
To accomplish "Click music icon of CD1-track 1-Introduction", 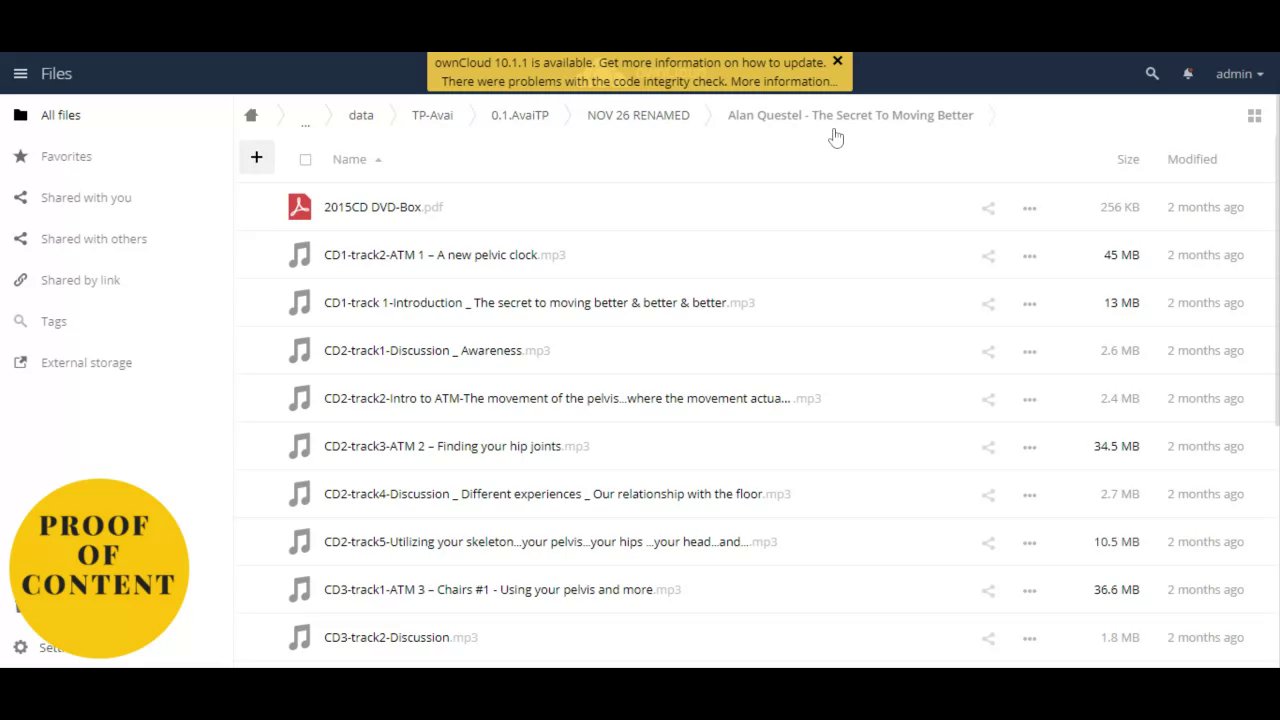I will (300, 303).
